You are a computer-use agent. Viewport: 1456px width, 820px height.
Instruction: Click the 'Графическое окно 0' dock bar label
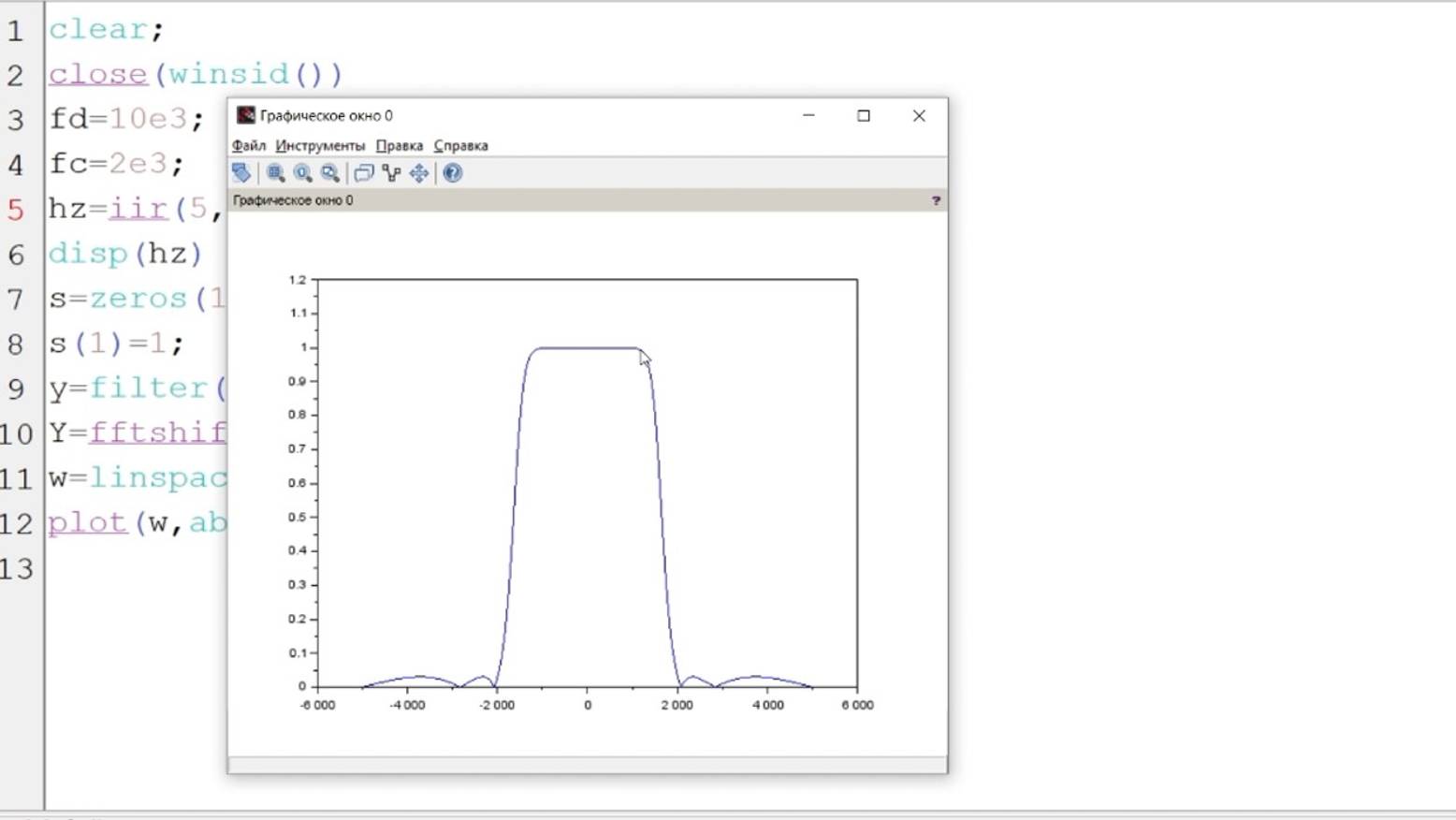click(x=293, y=200)
